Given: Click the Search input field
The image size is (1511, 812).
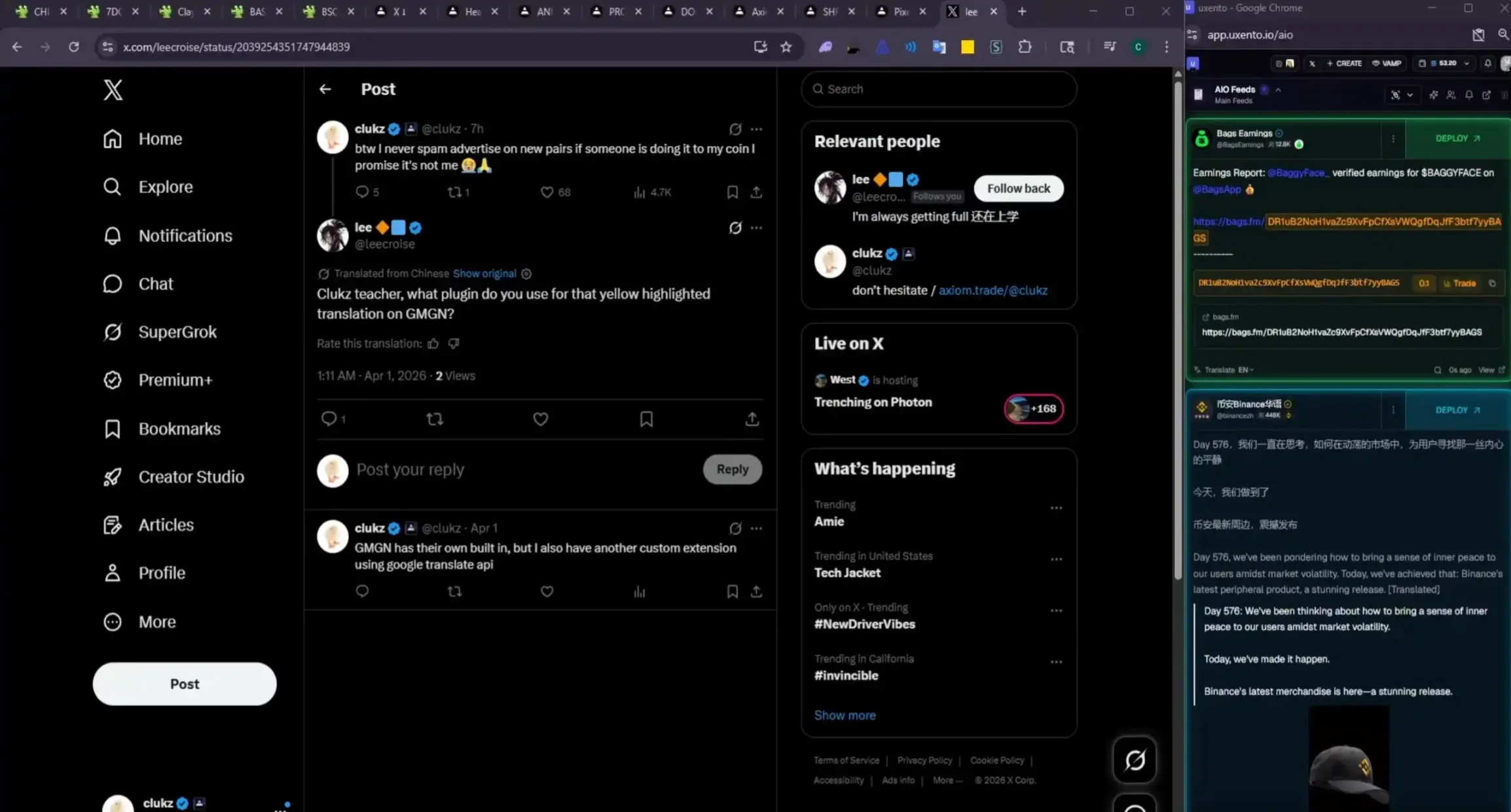Looking at the screenshot, I should coord(939,89).
